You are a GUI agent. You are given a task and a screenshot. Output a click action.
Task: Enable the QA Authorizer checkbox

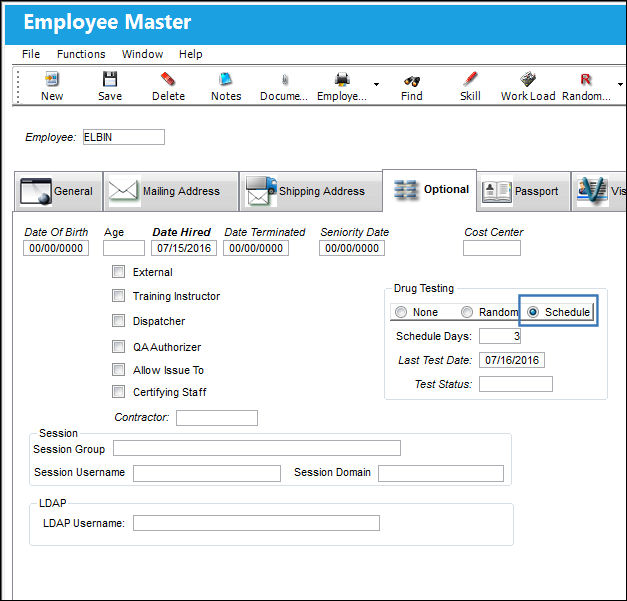118,347
